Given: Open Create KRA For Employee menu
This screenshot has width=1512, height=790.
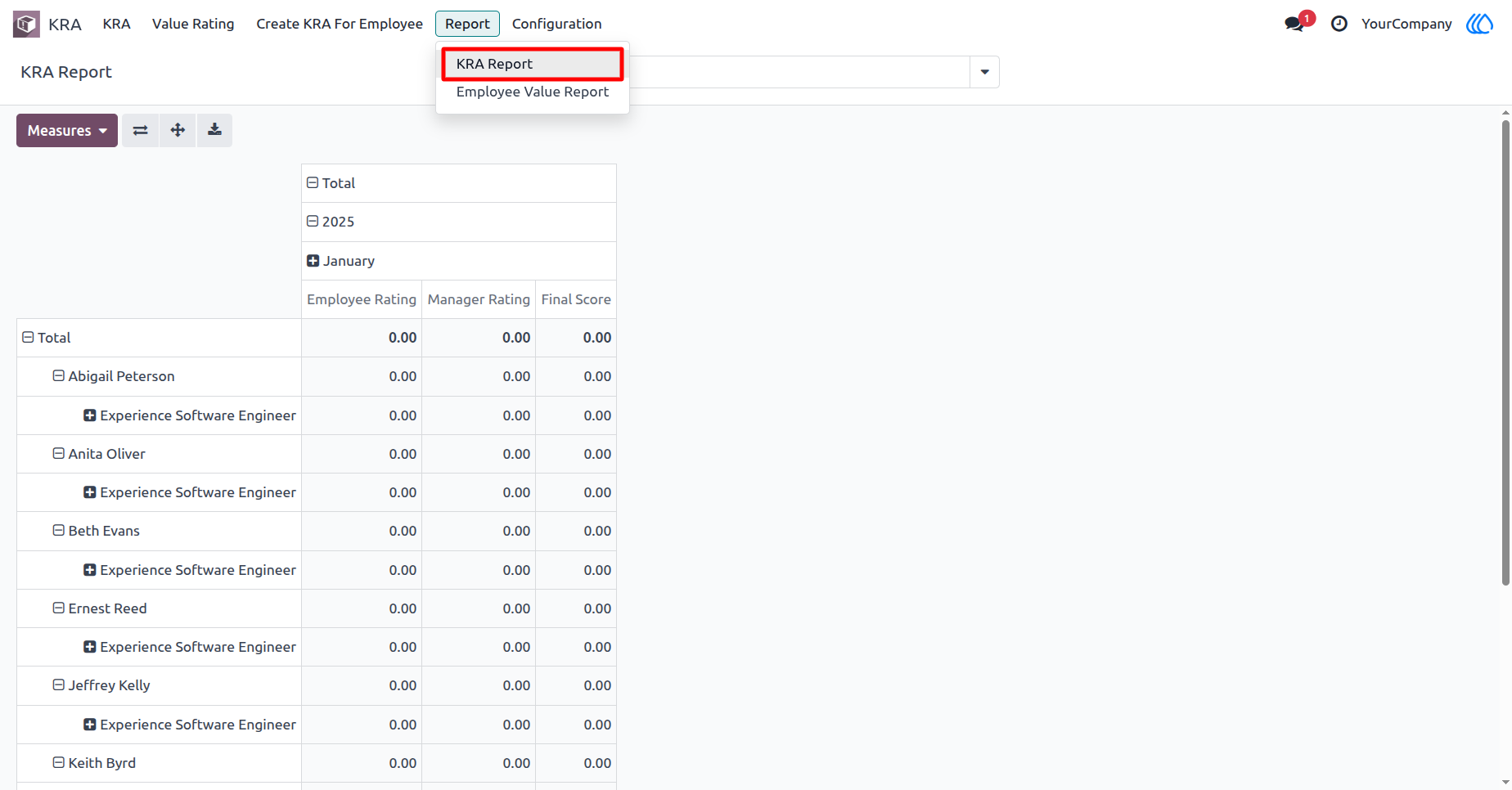Looking at the screenshot, I should click(340, 24).
